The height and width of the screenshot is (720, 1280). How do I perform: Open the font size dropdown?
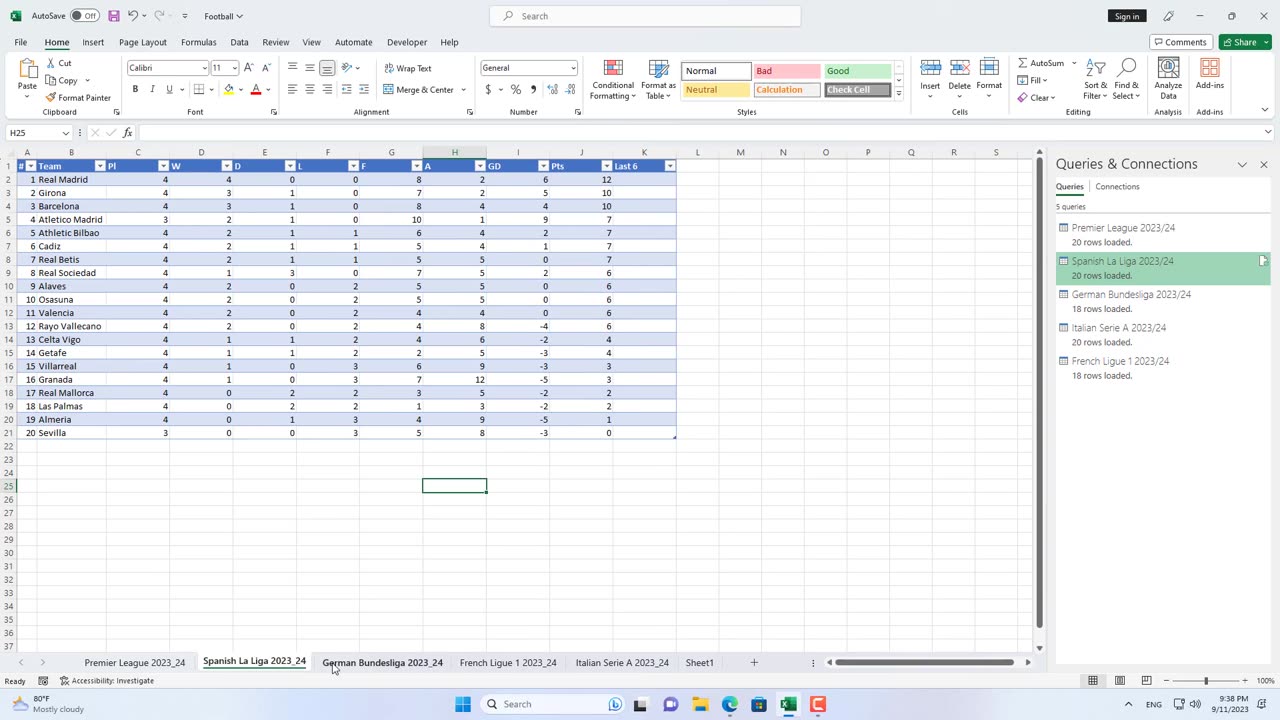pyautogui.click(x=235, y=68)
